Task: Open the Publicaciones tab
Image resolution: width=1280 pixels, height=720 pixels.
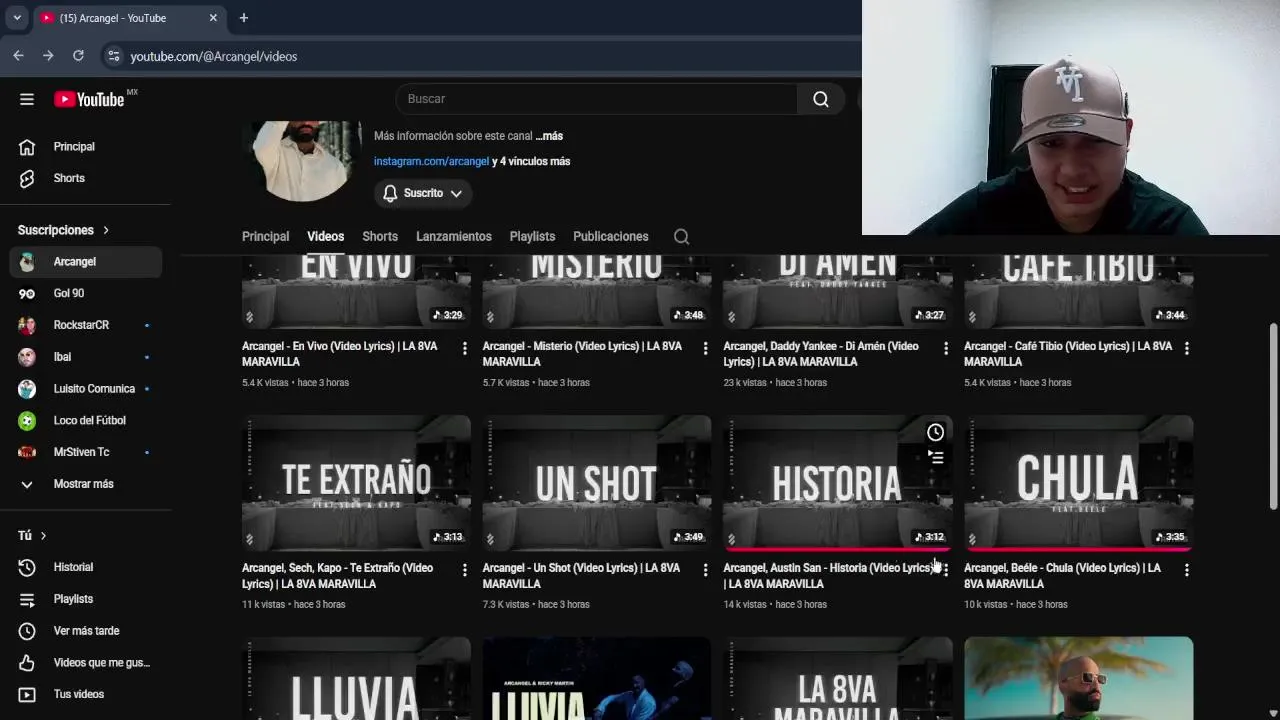Action: coord(611,237)
